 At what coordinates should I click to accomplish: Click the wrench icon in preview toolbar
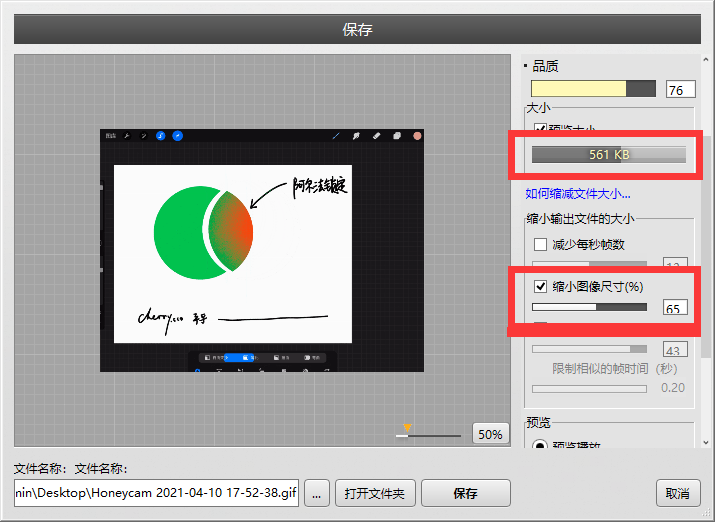tap(127, 136)
